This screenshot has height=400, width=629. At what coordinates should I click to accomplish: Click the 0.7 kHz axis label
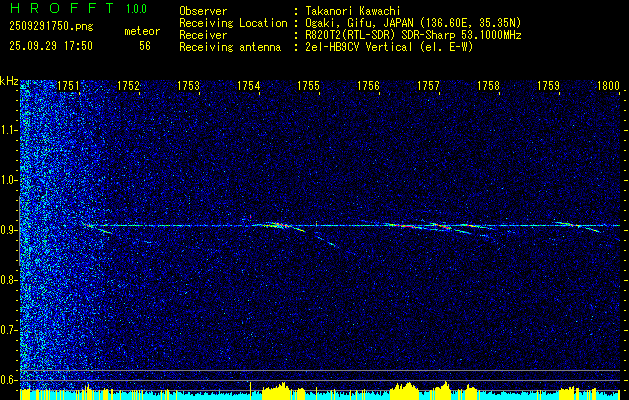pyautogui.click(x=9, y=330)
